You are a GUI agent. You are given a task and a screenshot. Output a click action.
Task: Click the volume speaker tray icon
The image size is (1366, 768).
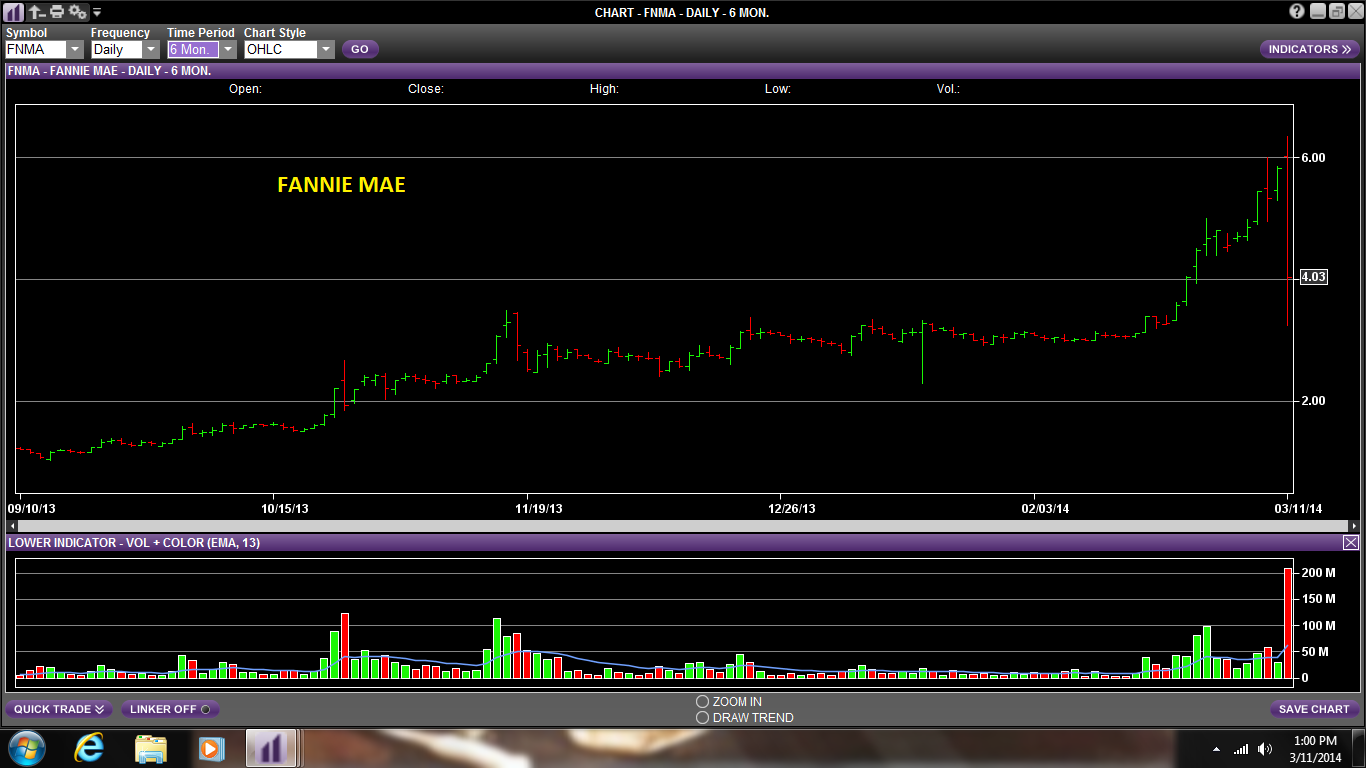1265,749
